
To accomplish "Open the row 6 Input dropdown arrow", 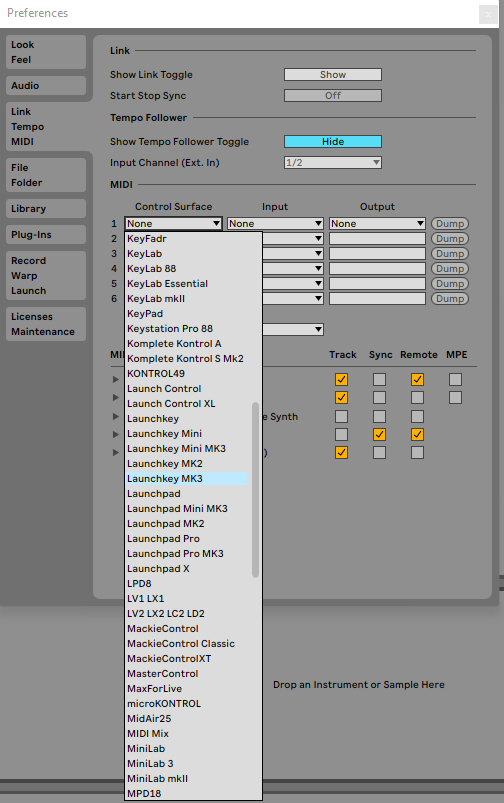I will coord(319,299).
